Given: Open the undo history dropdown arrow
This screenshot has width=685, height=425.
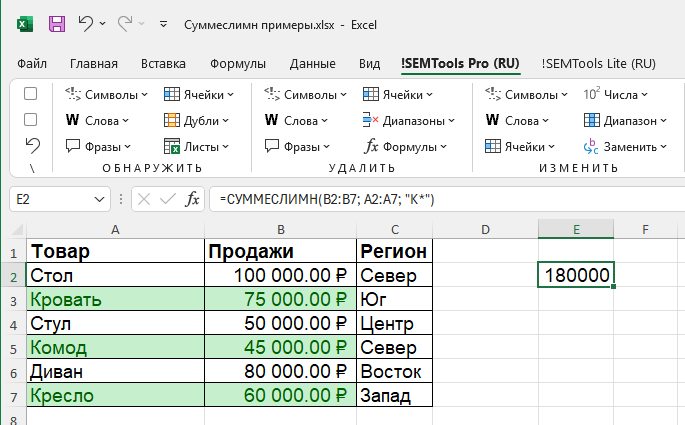Looking at the screenshot, I should coord(103,24).
